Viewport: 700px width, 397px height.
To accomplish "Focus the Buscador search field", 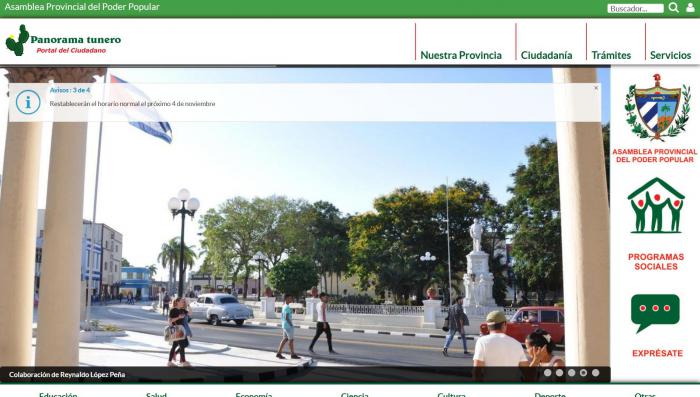I will [635, 8].
